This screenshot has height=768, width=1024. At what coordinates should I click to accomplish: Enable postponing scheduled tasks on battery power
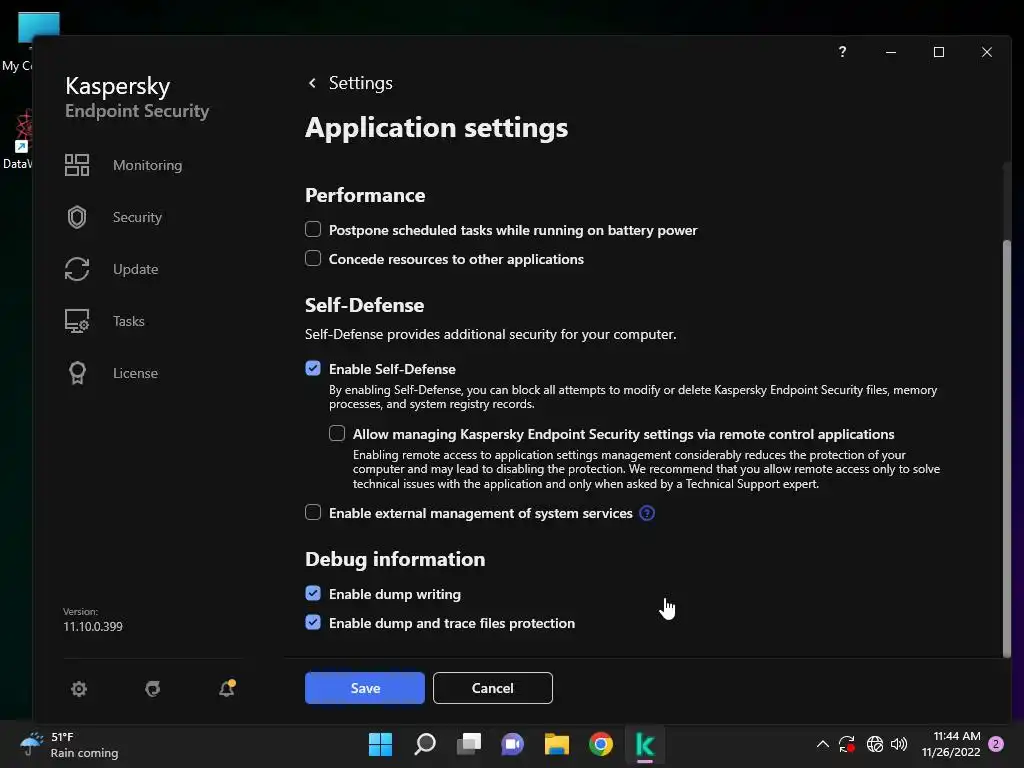tap(313, 229)
